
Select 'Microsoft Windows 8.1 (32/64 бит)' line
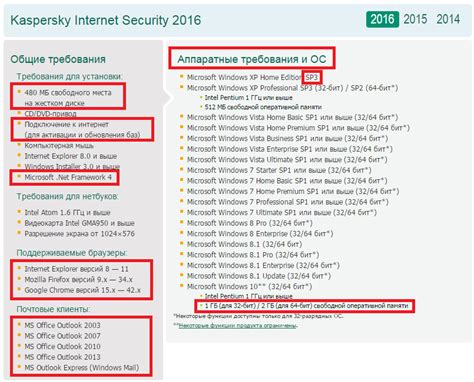pos(244,244)
